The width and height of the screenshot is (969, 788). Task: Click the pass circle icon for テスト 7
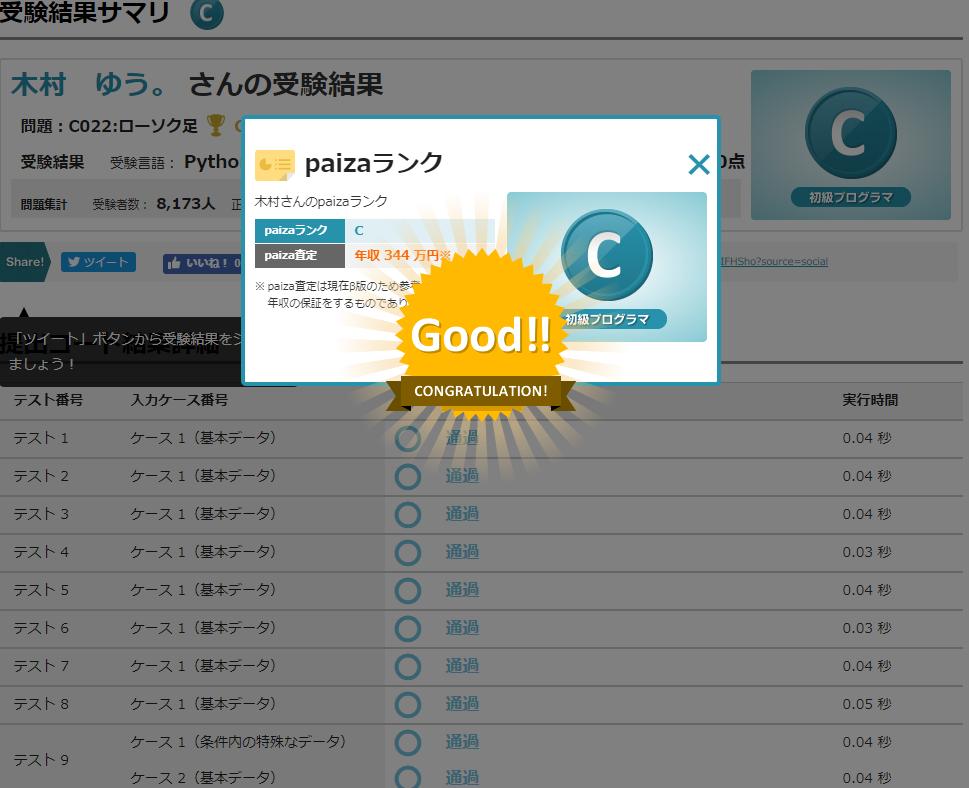point(408,667)
